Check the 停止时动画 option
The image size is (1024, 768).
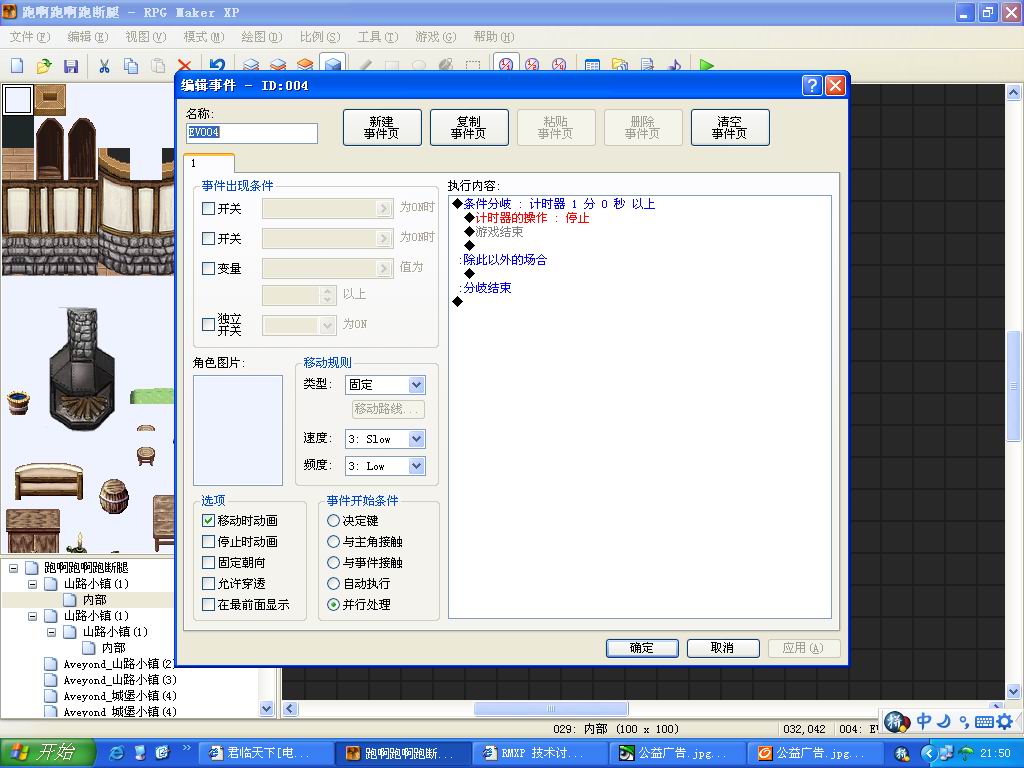(208, 541)
